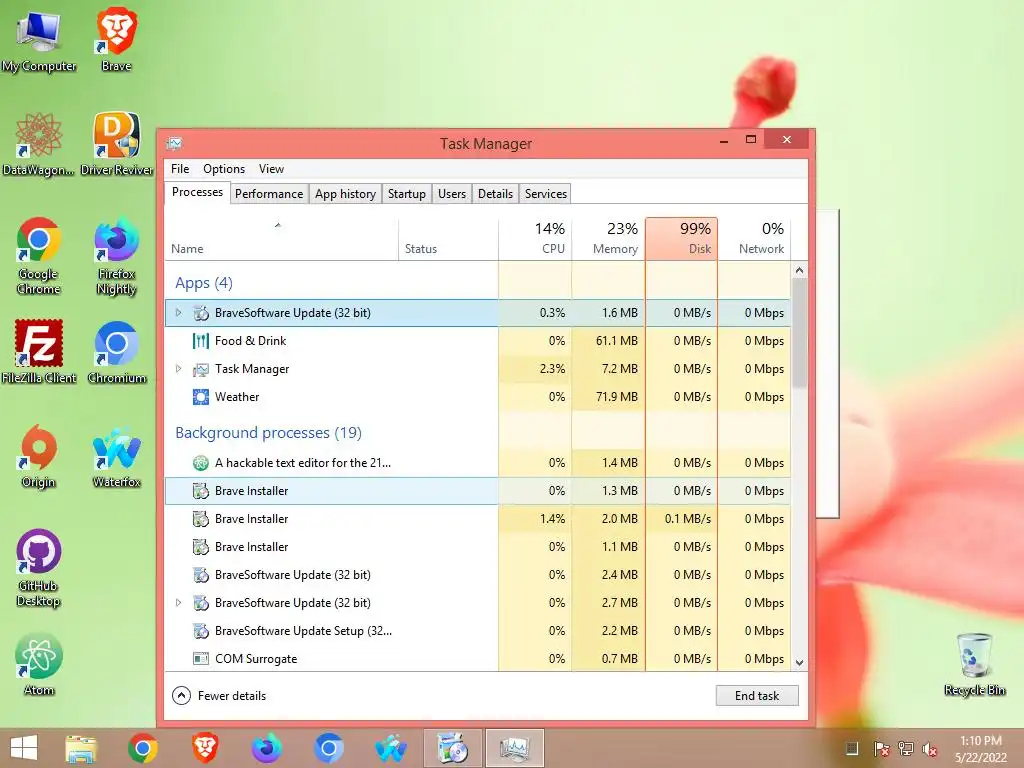
Task: Select the Weather app row
Action: [x=477, y=397]
